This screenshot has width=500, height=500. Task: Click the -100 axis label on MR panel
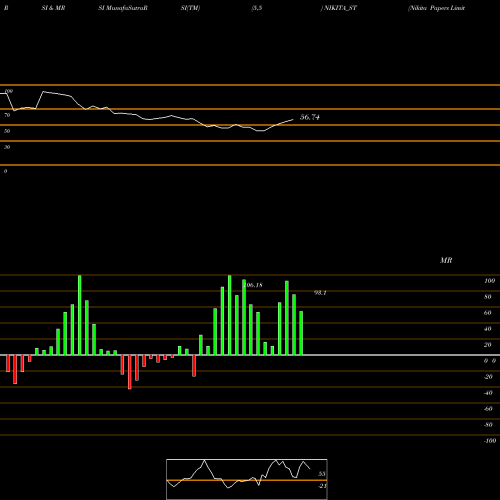click(490, 441)
